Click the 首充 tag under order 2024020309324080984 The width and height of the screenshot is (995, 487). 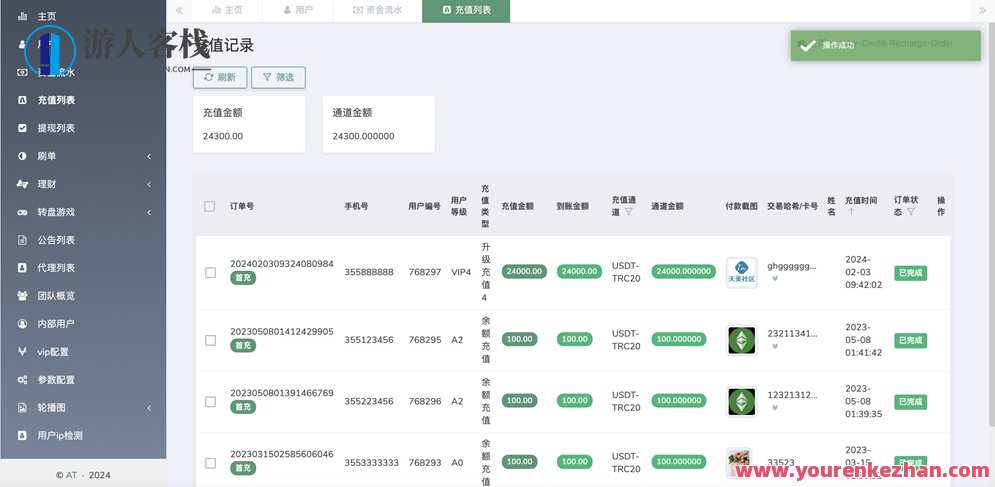[x=243, y=277]
